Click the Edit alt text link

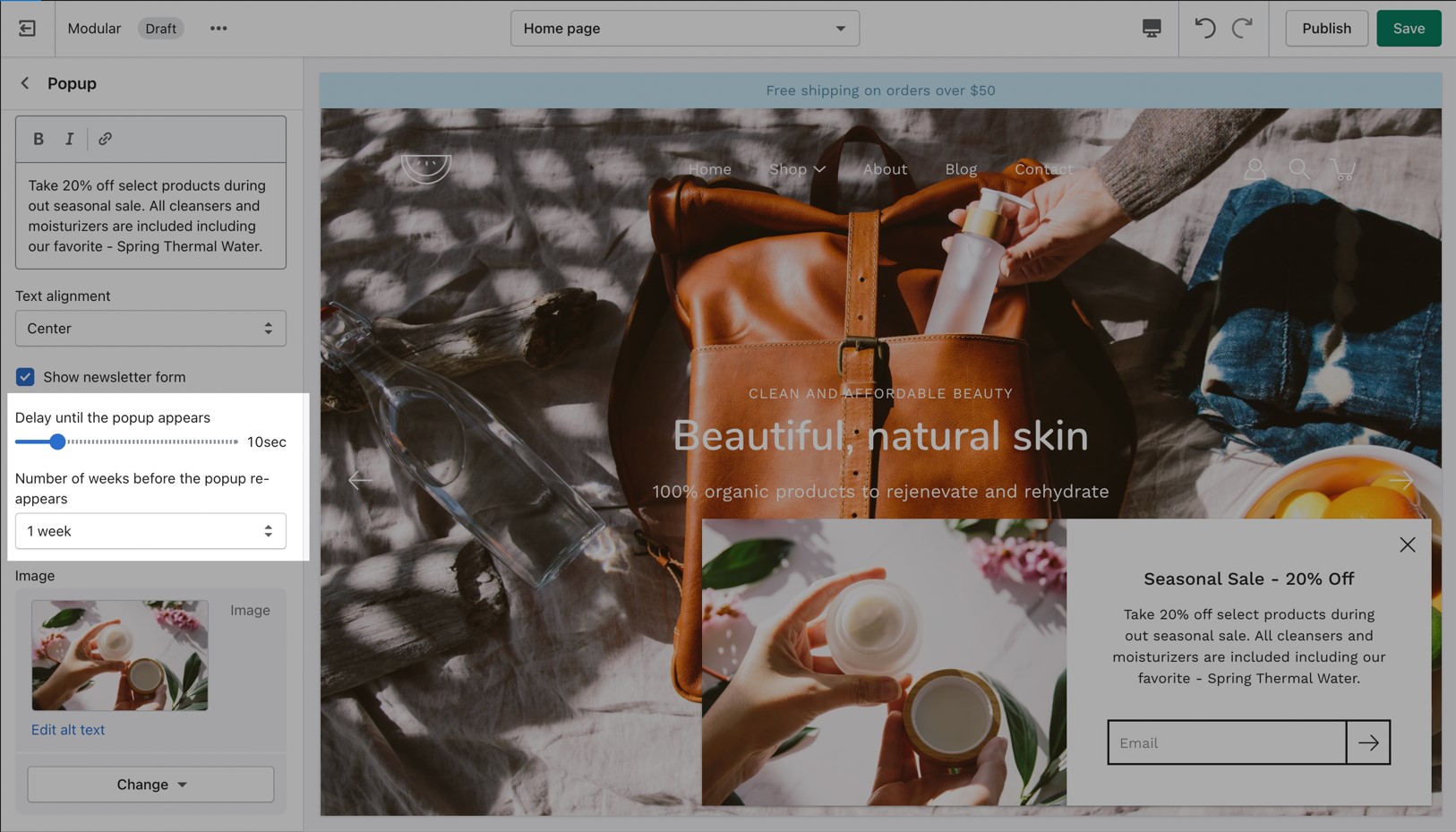pyautogui.click(x=68, y=730)
